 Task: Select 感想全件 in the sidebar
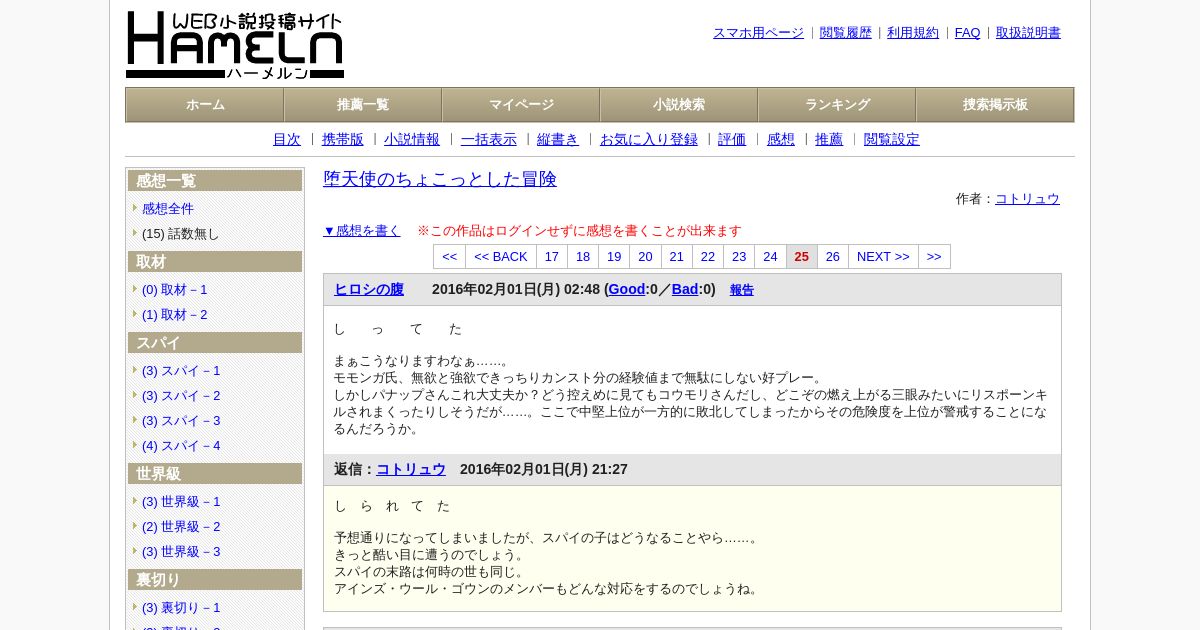tap(168, 209)
